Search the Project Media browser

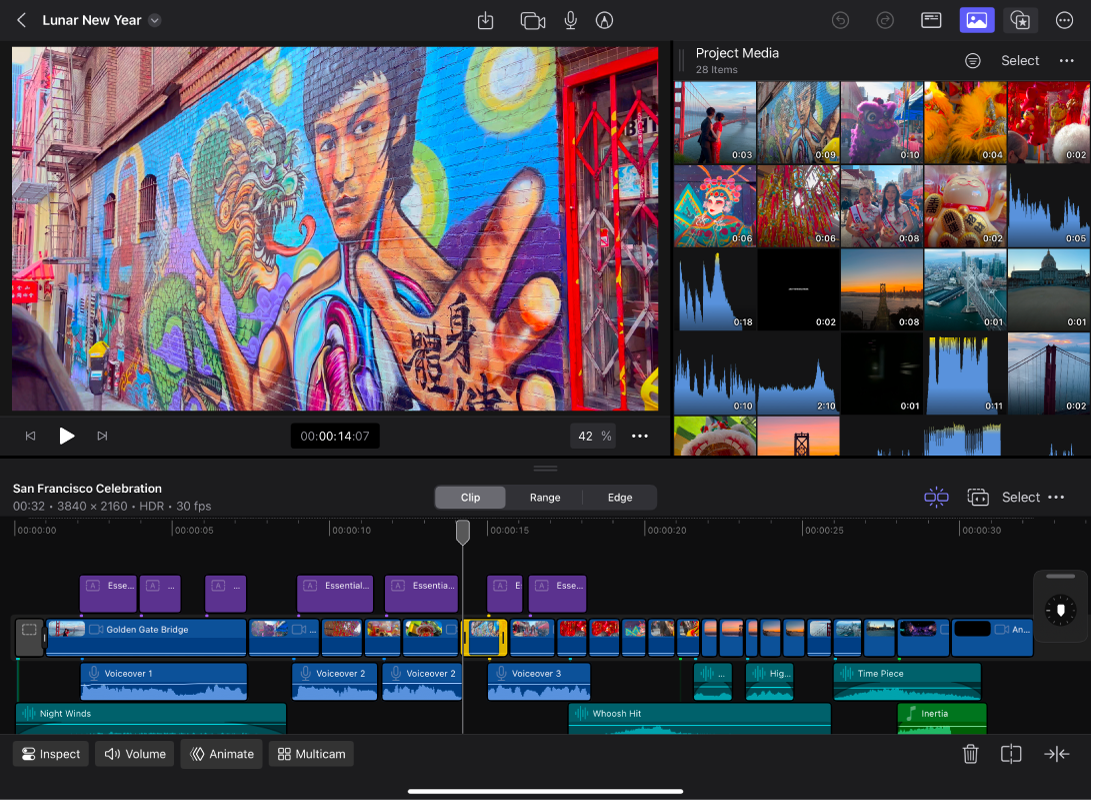[972, 60]
